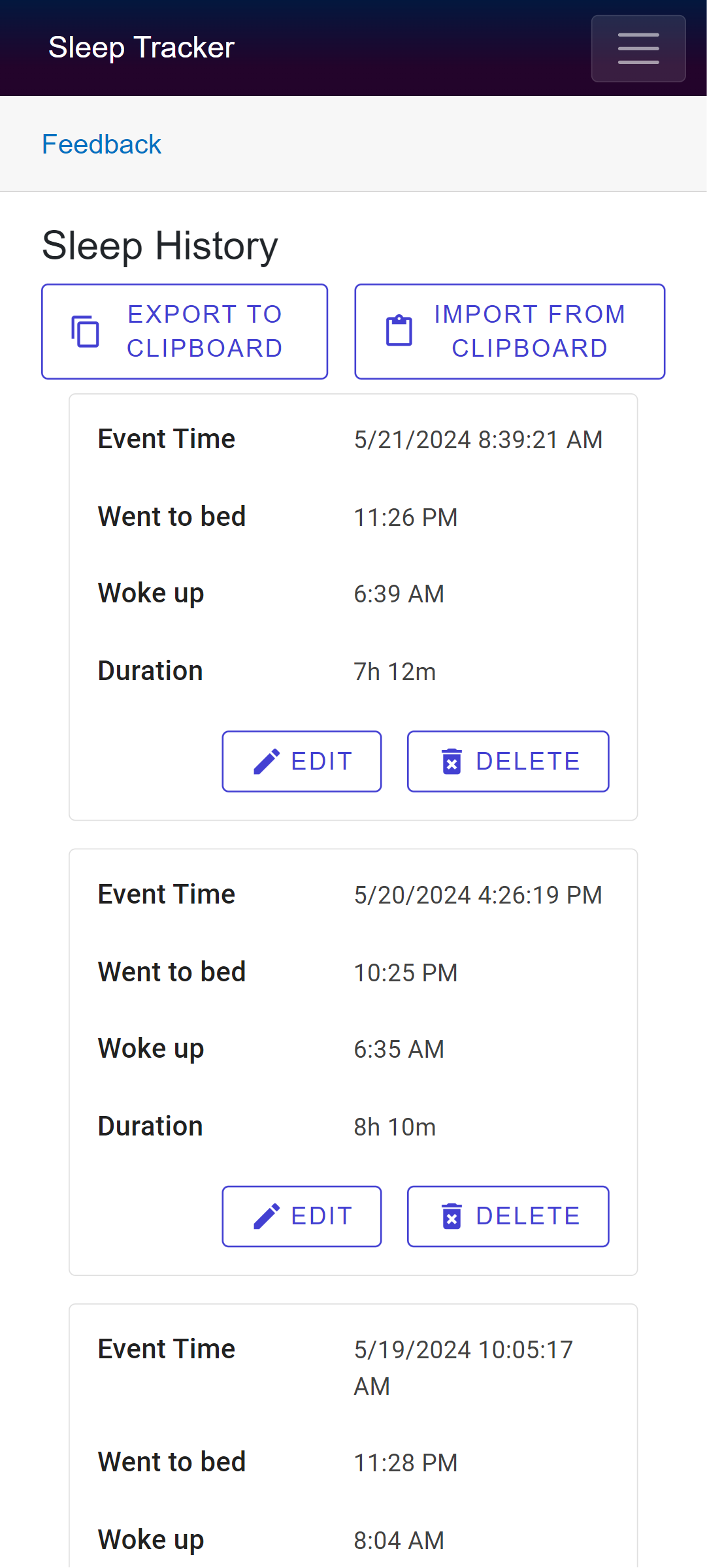Delete the entry with 7h 12m duration
The height and width of the screenshot is (1568, 707).
[x=508, y=762]
